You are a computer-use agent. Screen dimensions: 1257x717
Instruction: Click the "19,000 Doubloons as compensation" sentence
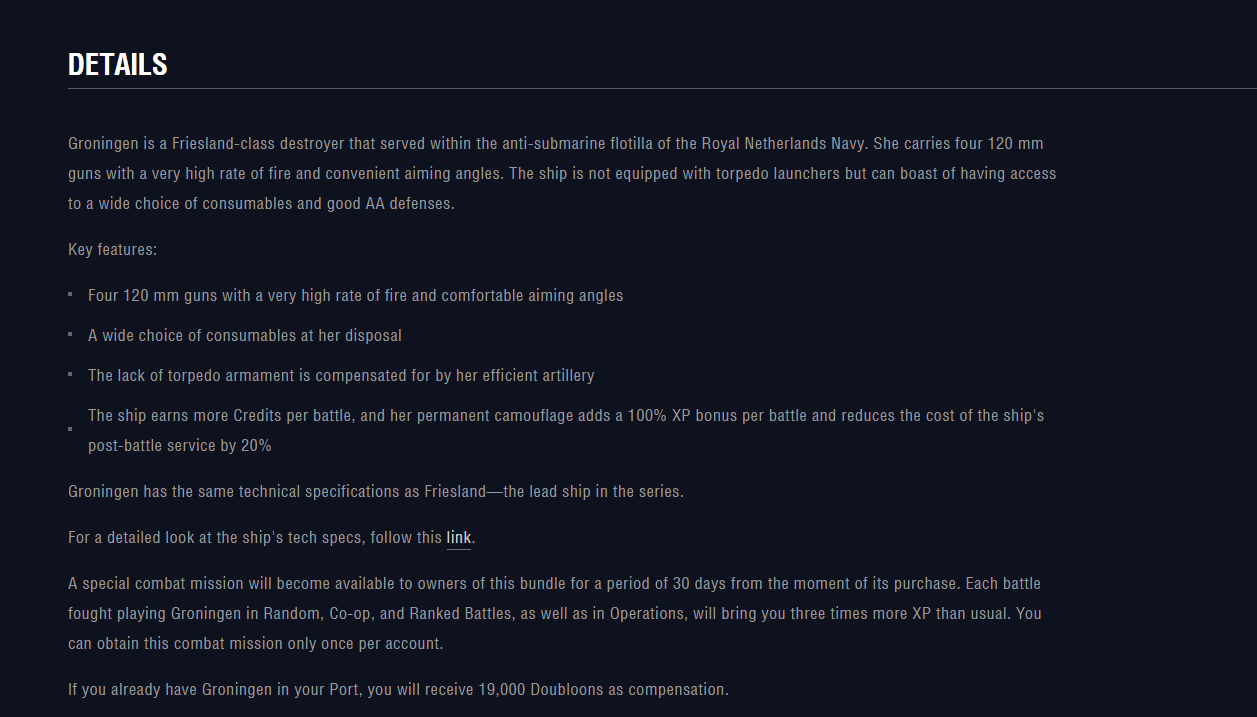tap(398, 690)
